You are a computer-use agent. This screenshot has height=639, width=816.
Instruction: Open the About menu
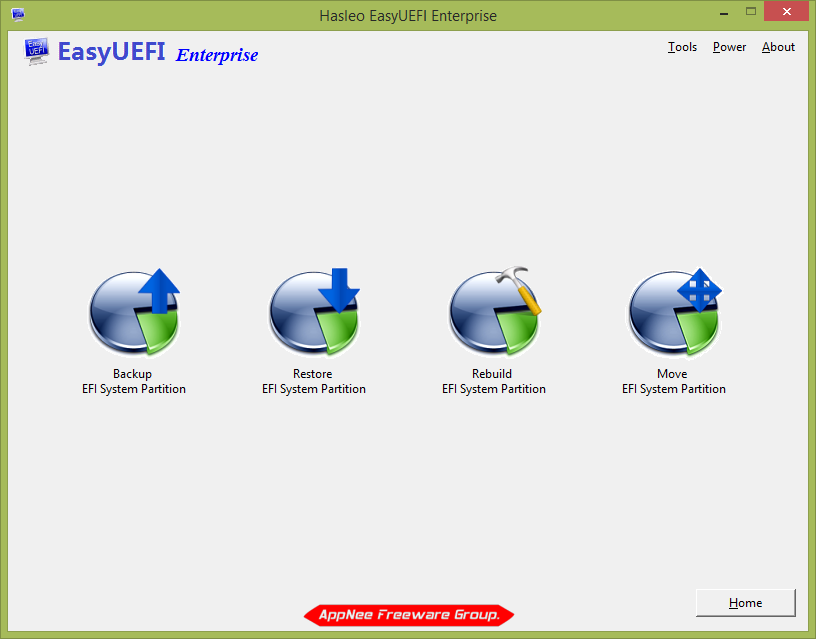click(778, 47)
